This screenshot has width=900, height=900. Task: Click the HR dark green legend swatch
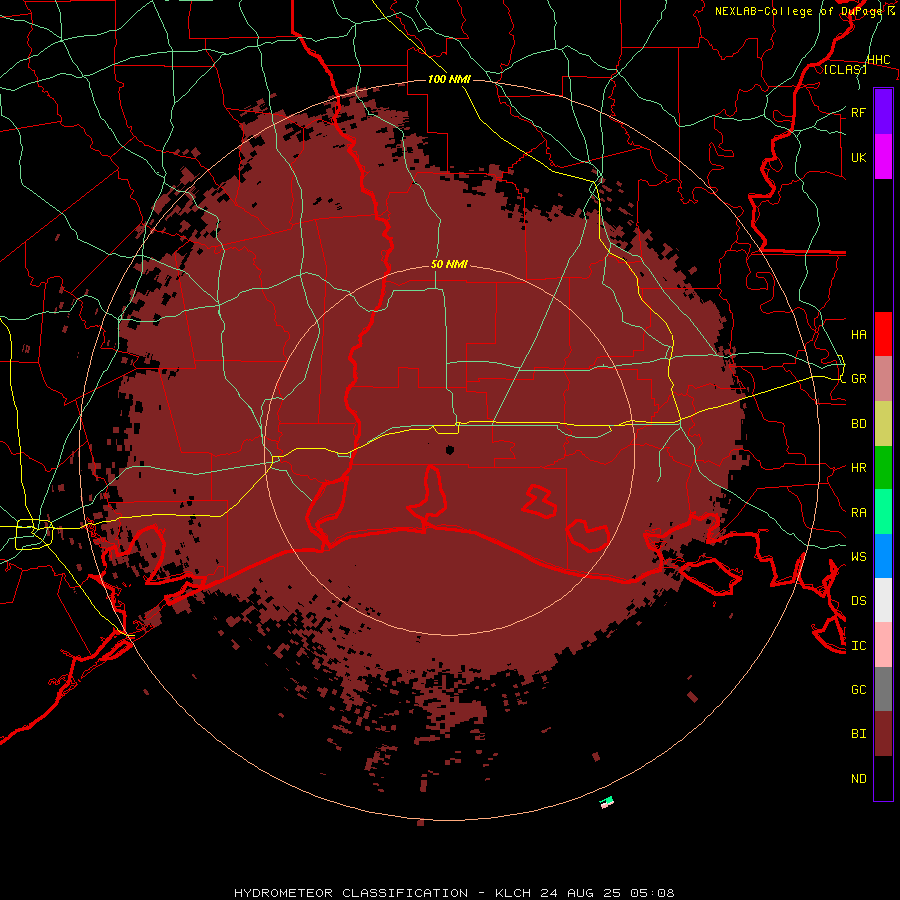883,467
